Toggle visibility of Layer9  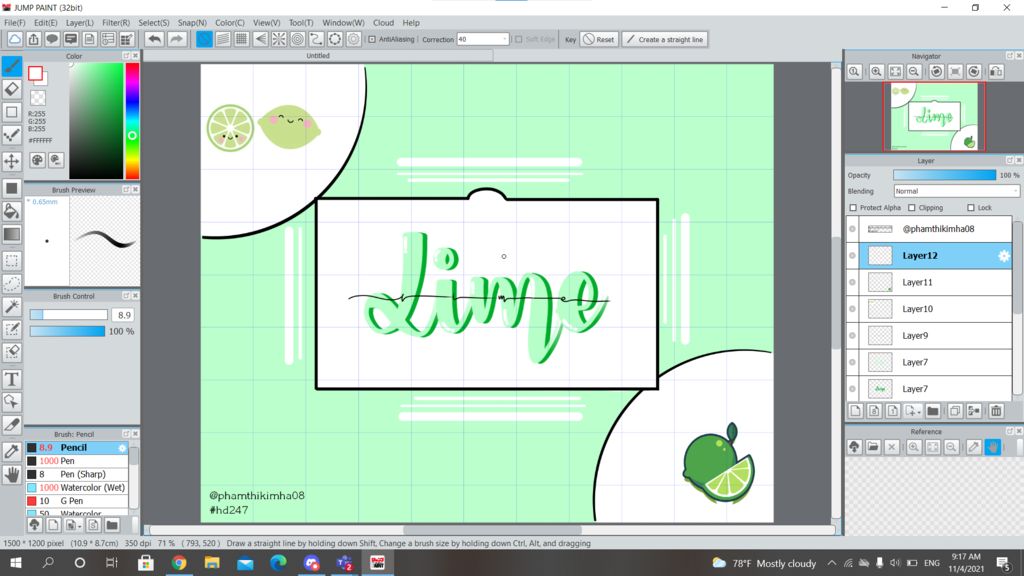852,336
